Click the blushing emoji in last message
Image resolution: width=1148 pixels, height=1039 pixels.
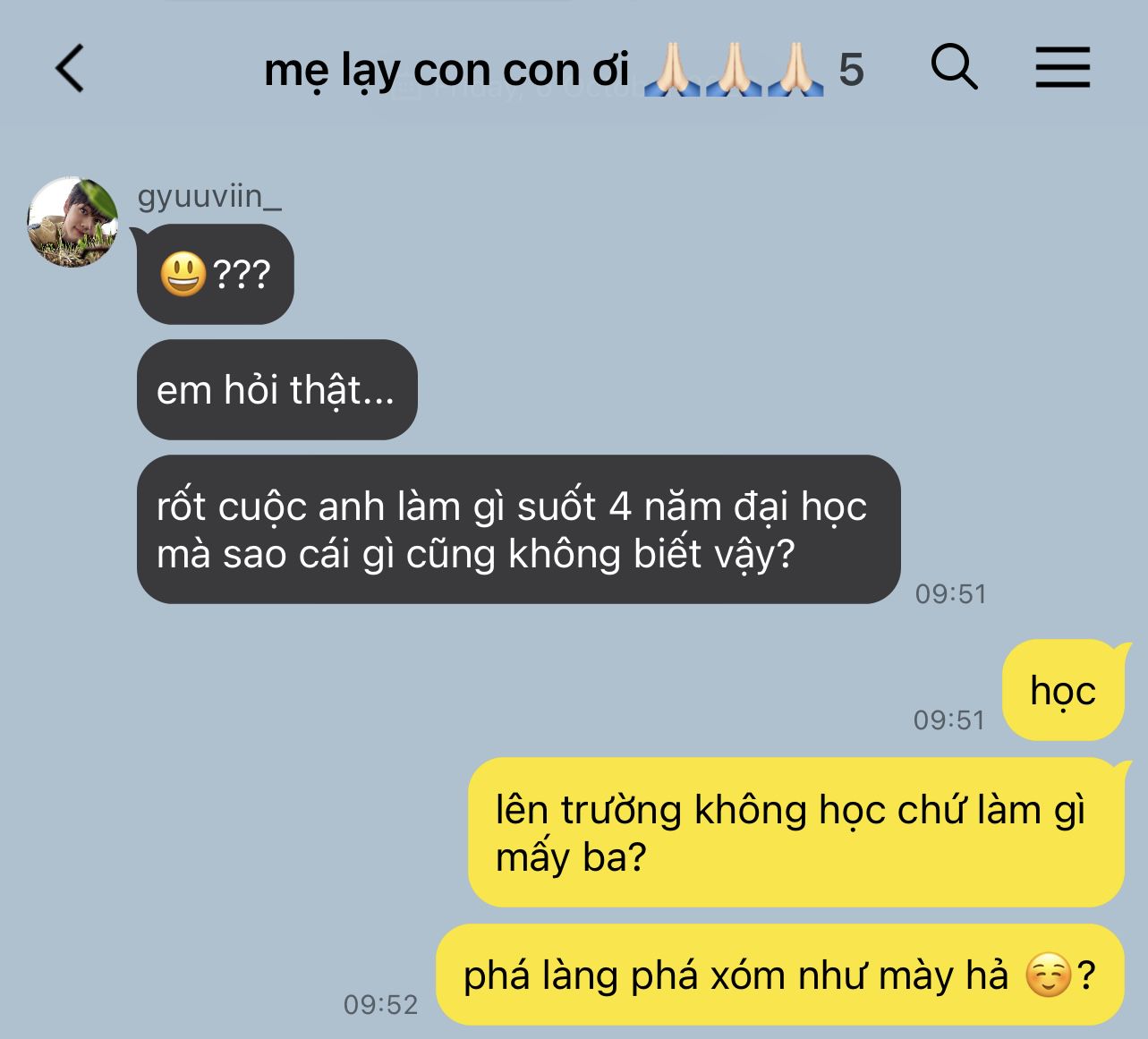1049,975
